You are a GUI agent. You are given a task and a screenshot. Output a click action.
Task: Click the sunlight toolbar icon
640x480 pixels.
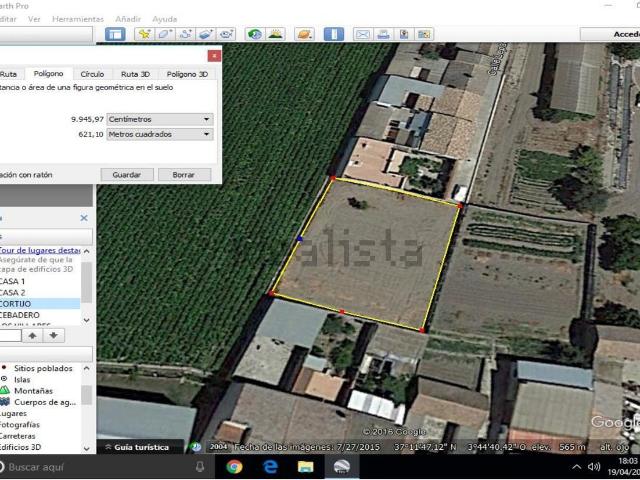(x=276, y=34)
